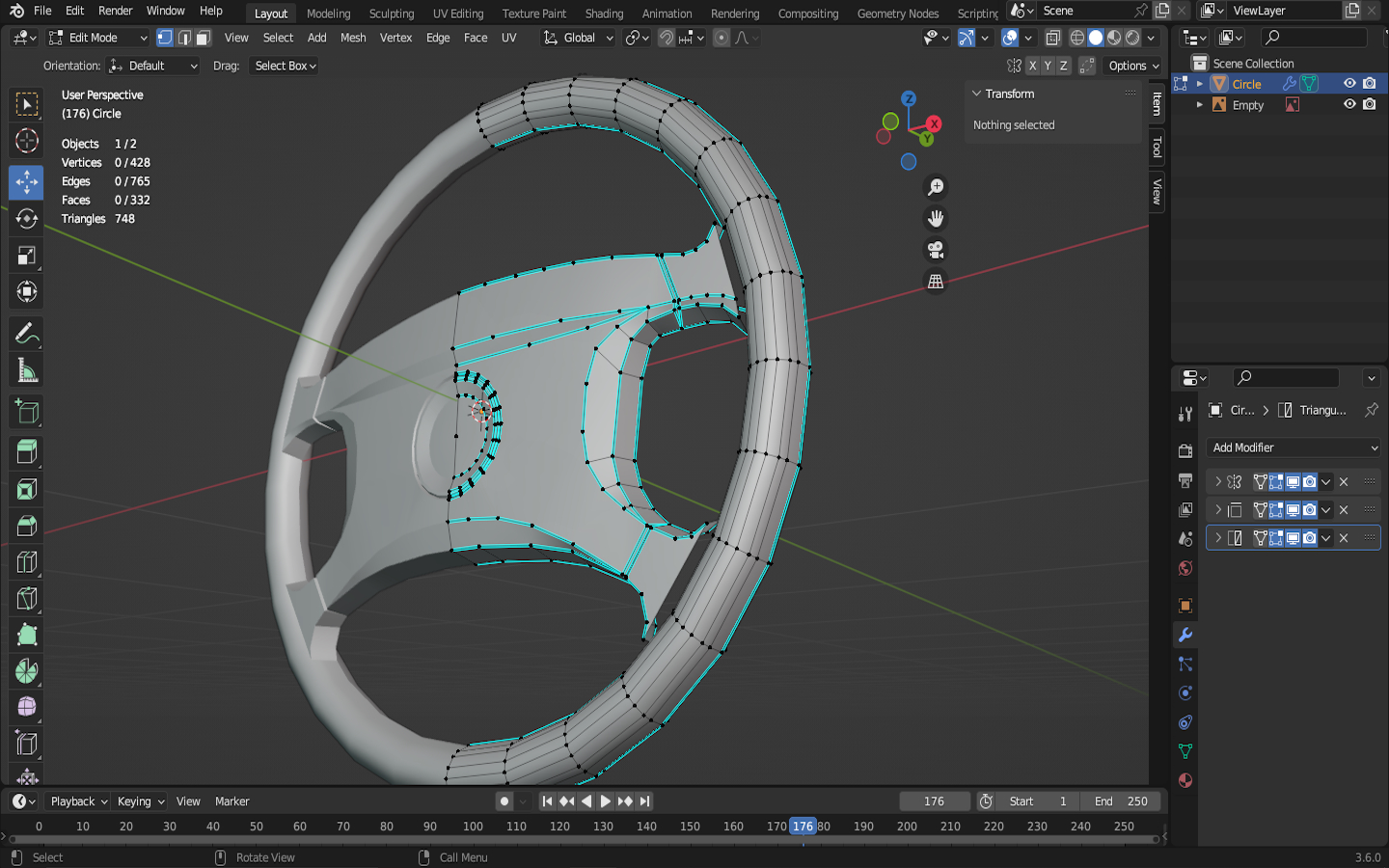Open the Add Modifier dropdown
Viewport: 1389px width, 868px height.
tap(1294, 448)
